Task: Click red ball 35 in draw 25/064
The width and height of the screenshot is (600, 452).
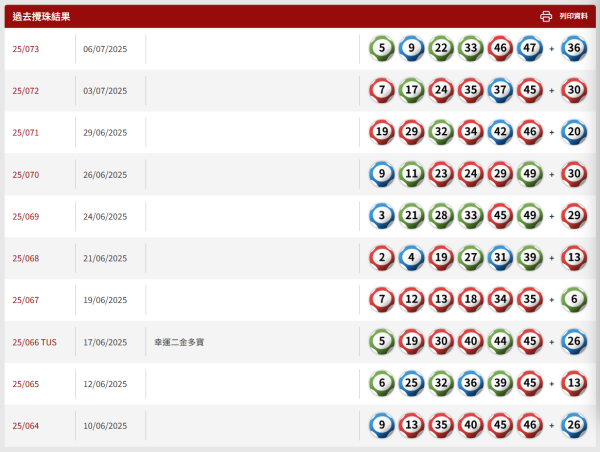Action: [x=441, y=425]
